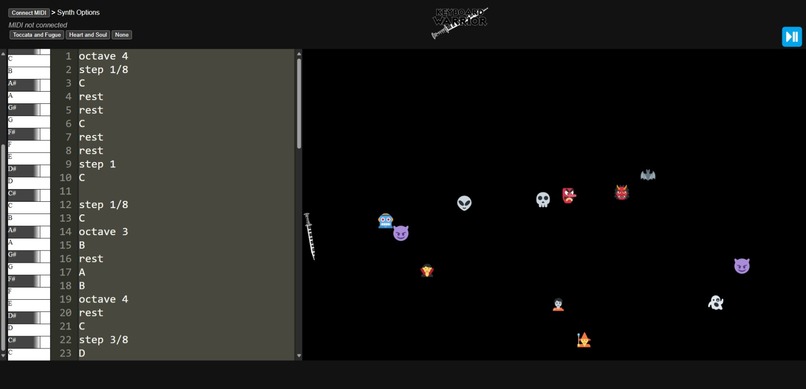Screen dimensions: 806x389
Task: Click the editor scrollbar thumb
Action: (299, 104)
